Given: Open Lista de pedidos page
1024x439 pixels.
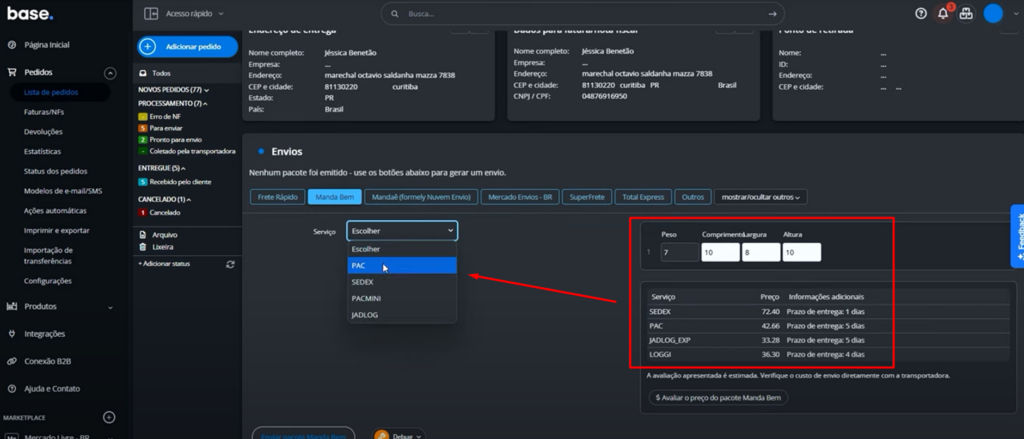Looking at the screenshot, I should 51,92.
